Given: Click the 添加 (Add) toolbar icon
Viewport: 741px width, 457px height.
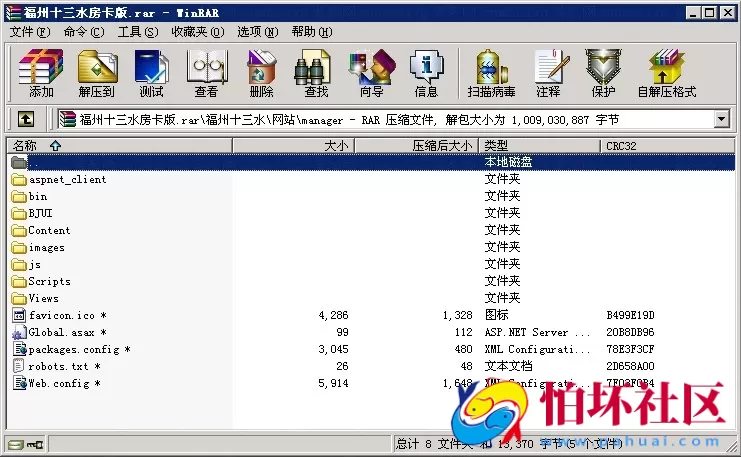Looking at the screenshot, I should pos(41,73).
